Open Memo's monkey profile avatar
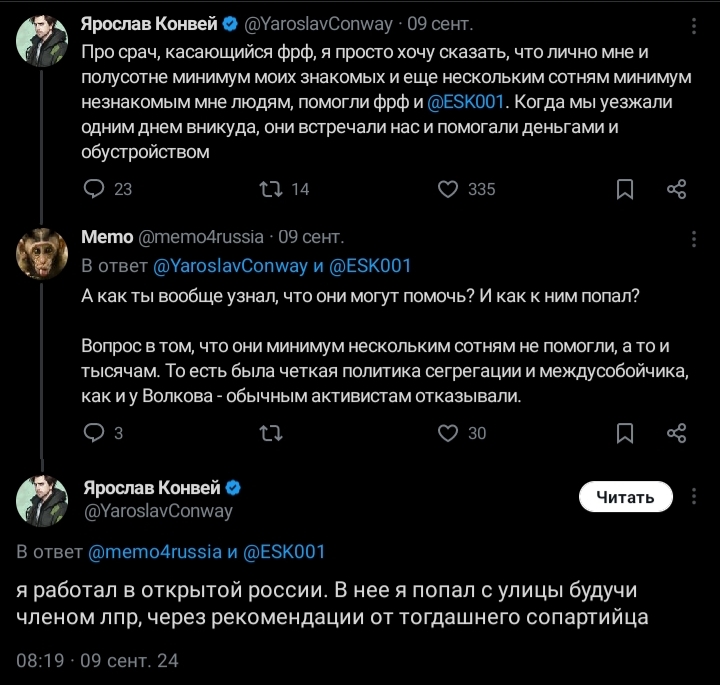 pyautogui.click(x=42, y=260)
